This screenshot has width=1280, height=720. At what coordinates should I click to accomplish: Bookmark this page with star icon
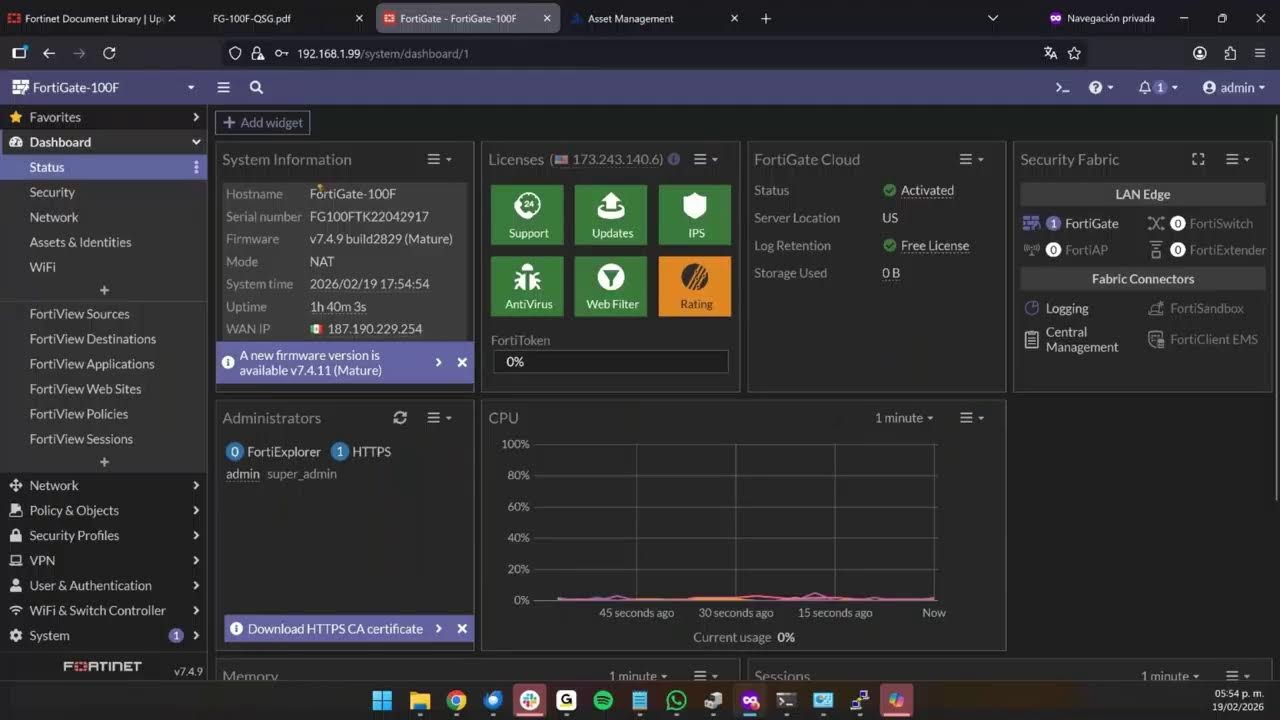tap(1074, 53)
